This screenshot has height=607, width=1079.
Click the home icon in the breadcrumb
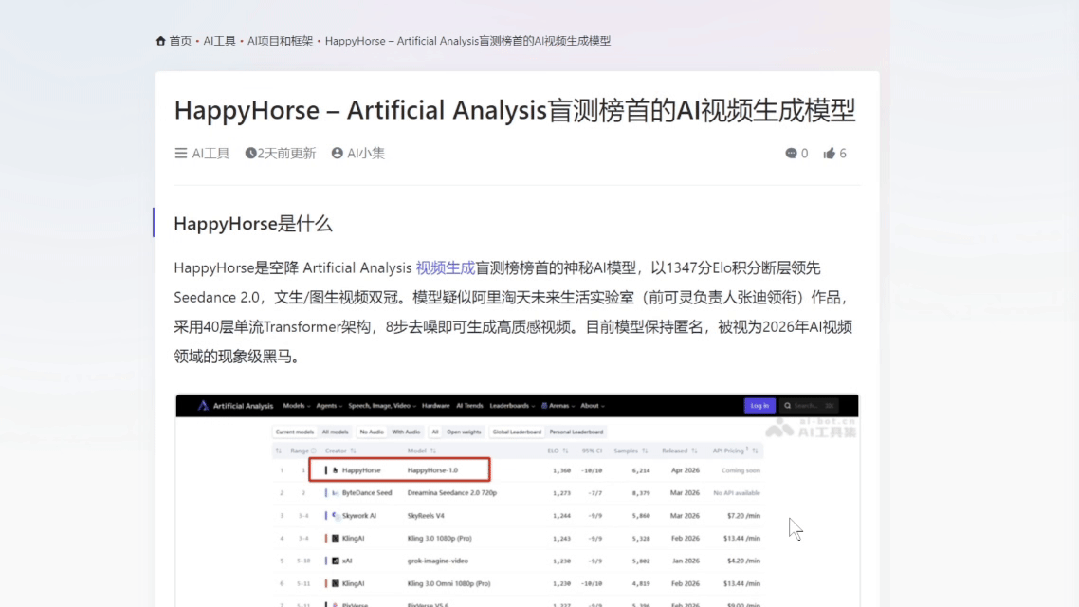click(x=160, y=41)
